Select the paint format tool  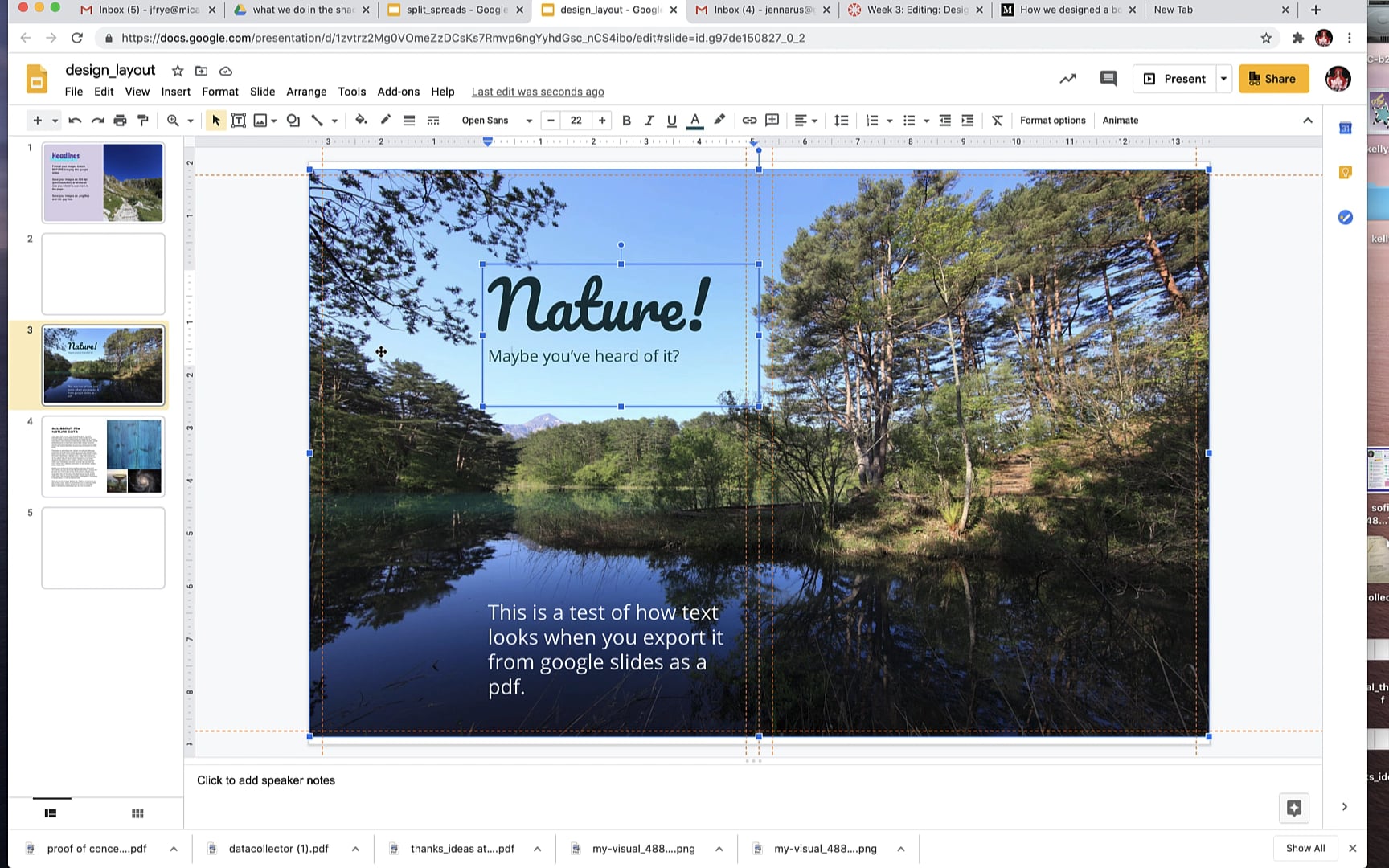point(143,121)
